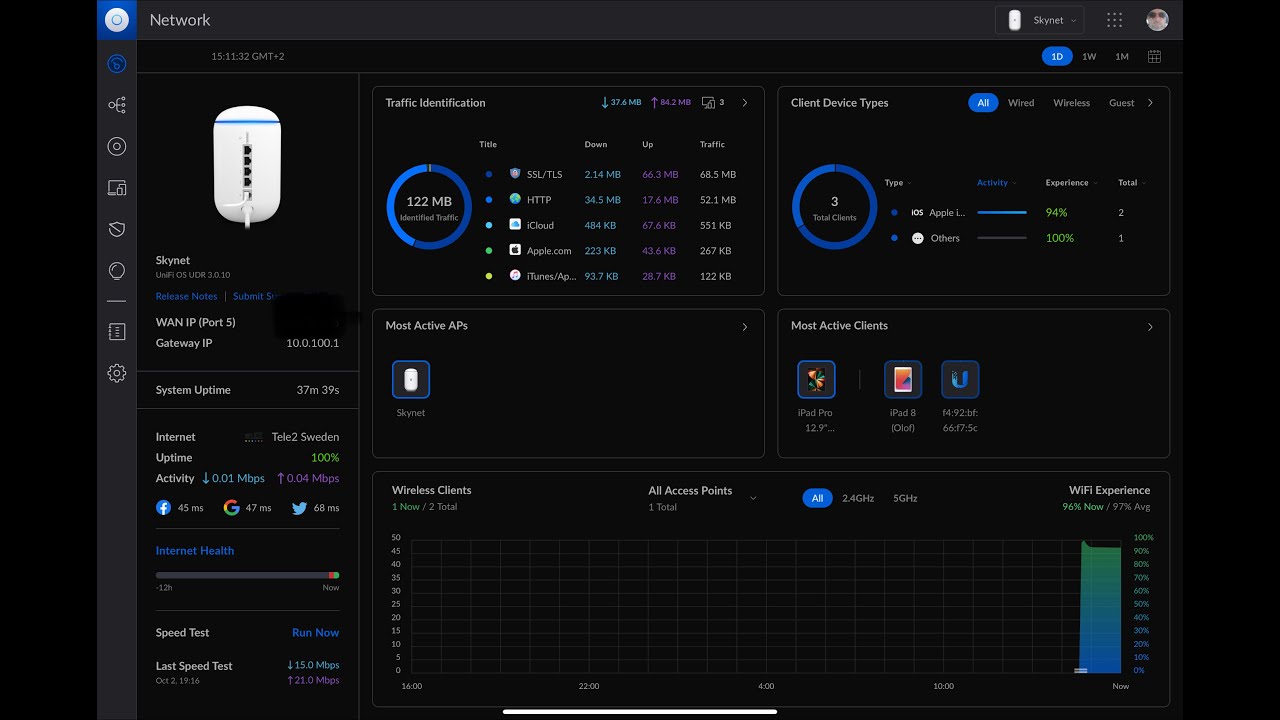Image resolution: width=1280 pixels, height=720 pixels.
Task: Click the Google latency icon
Action: point(231,508)
